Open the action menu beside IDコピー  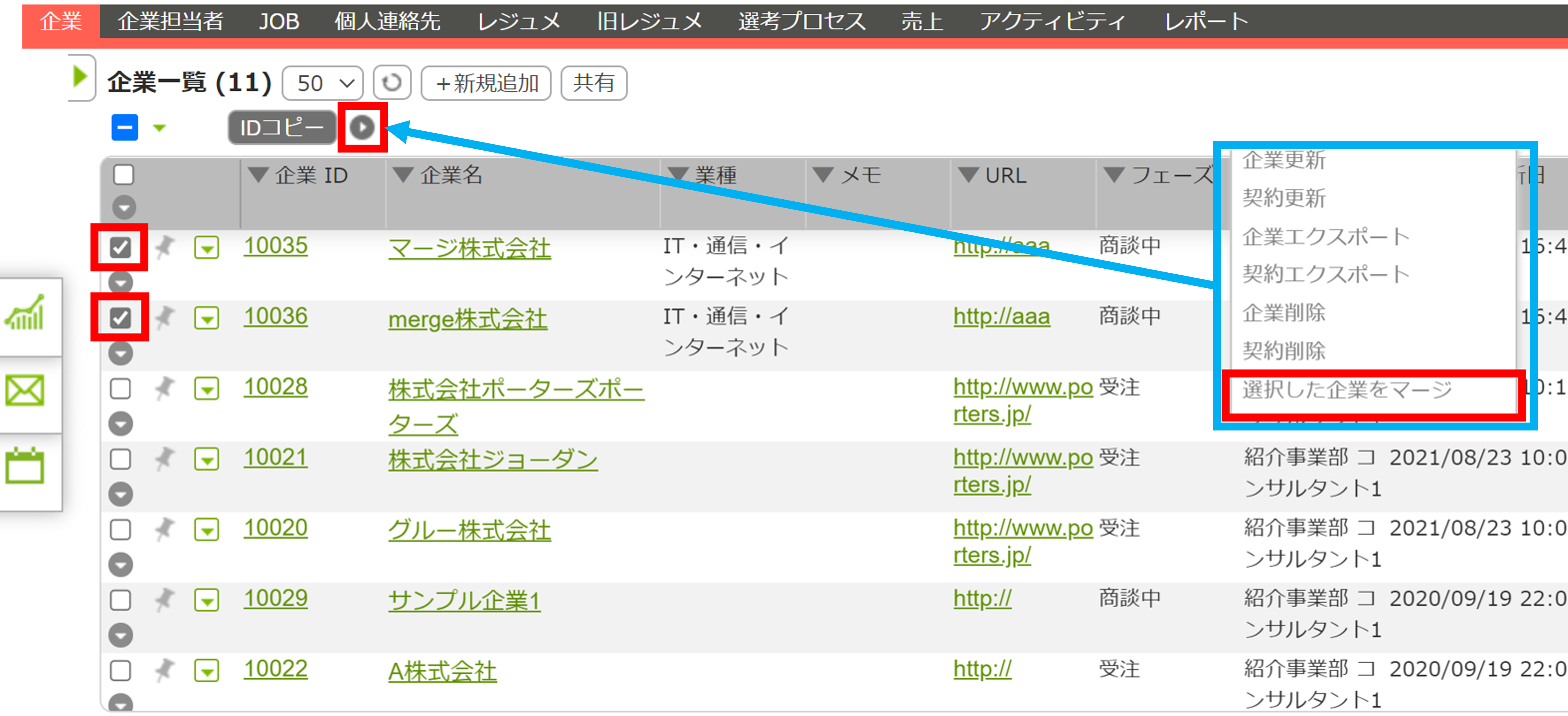pos(362,127)
